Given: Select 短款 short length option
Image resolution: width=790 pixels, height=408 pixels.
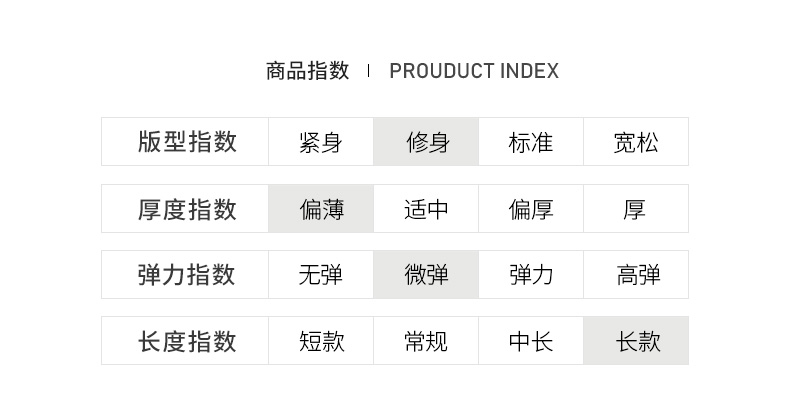Looking at the screenshot, I should click(321, 341).
